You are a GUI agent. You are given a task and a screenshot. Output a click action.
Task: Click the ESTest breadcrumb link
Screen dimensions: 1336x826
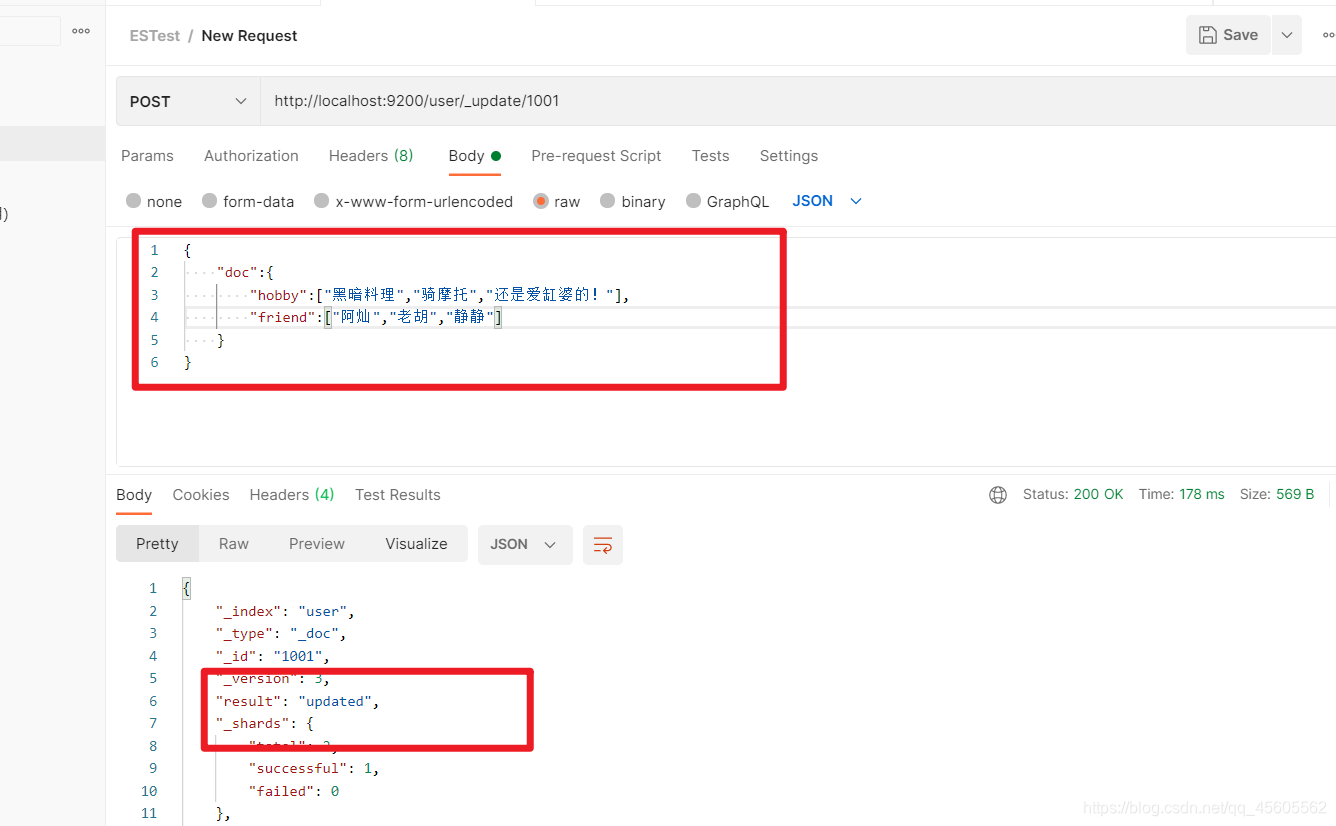(155, 35)
